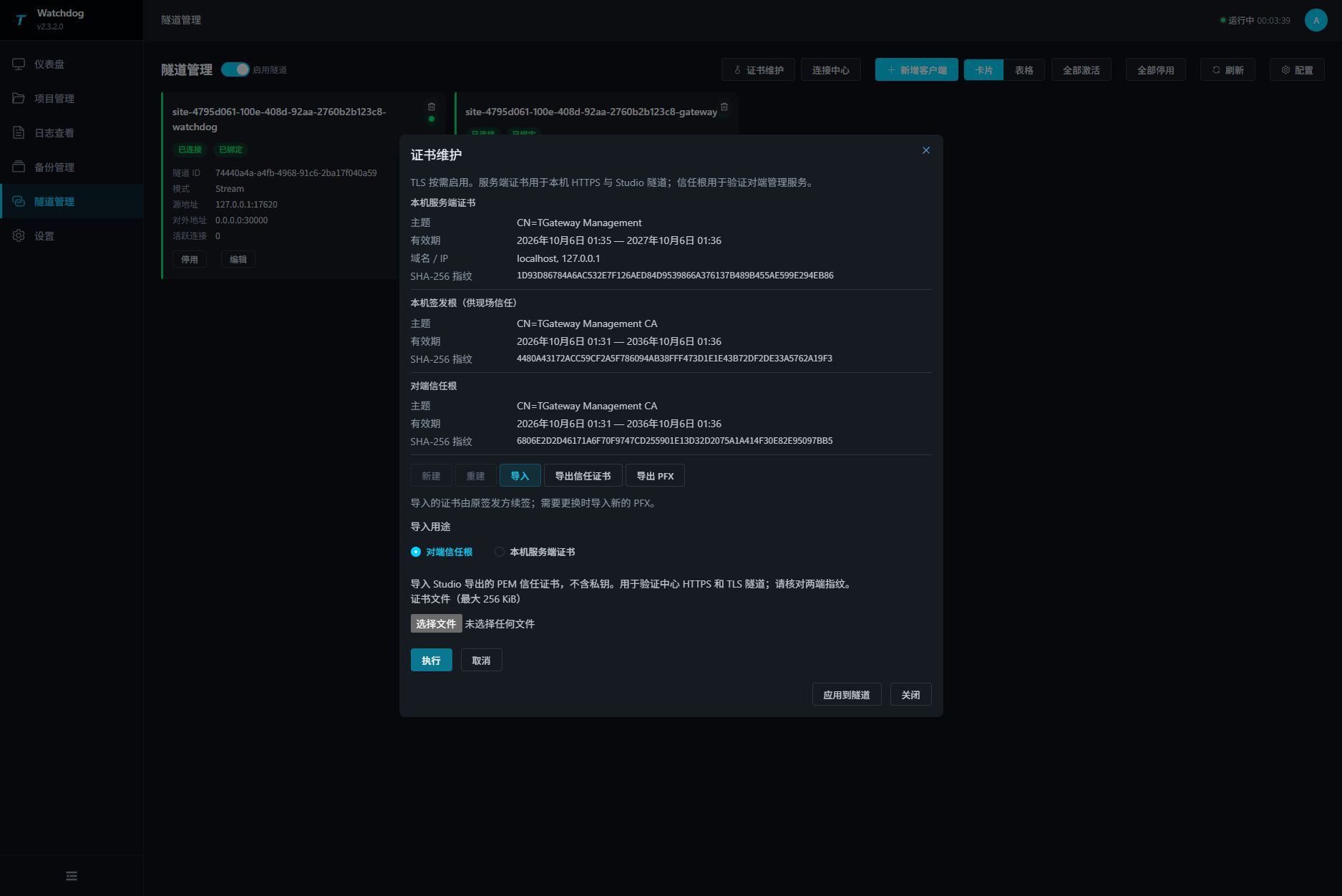The image size is (1342, 896).
Task: Open the 项目管理 folder icon
Action: (x=19, y=98)
